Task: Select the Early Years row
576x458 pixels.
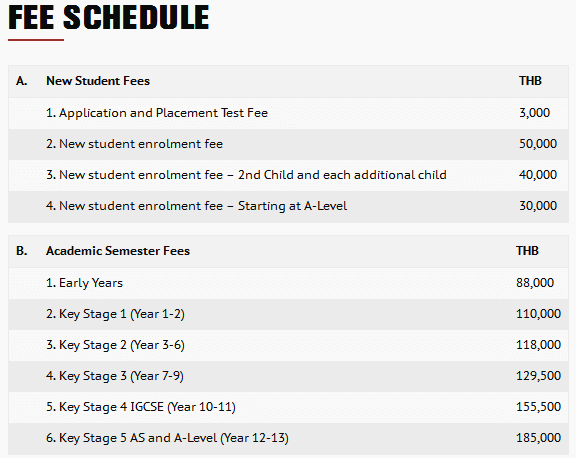Action: [288, 283]
